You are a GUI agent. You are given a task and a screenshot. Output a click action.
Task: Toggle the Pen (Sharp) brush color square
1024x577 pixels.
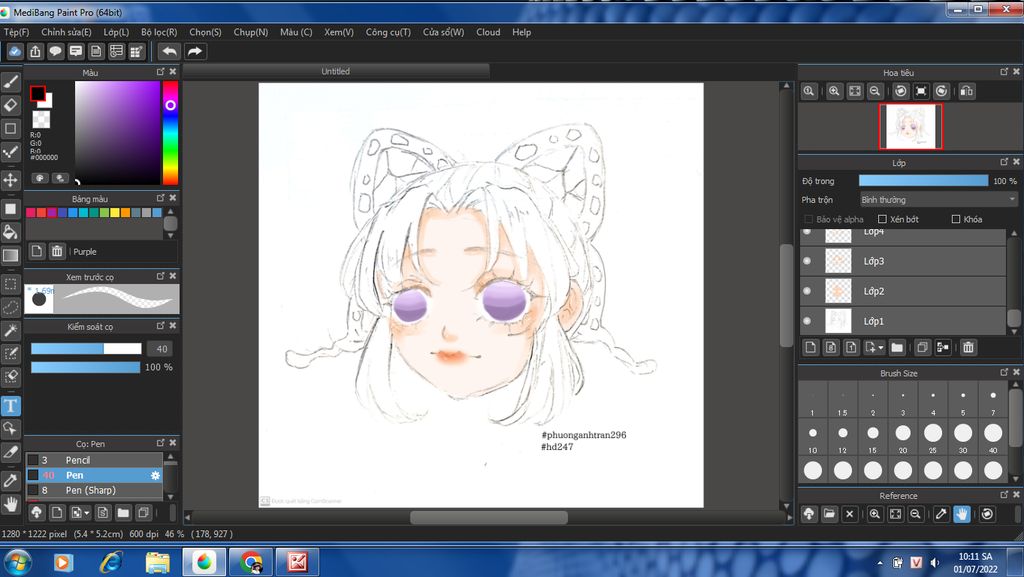coord(33,490)
